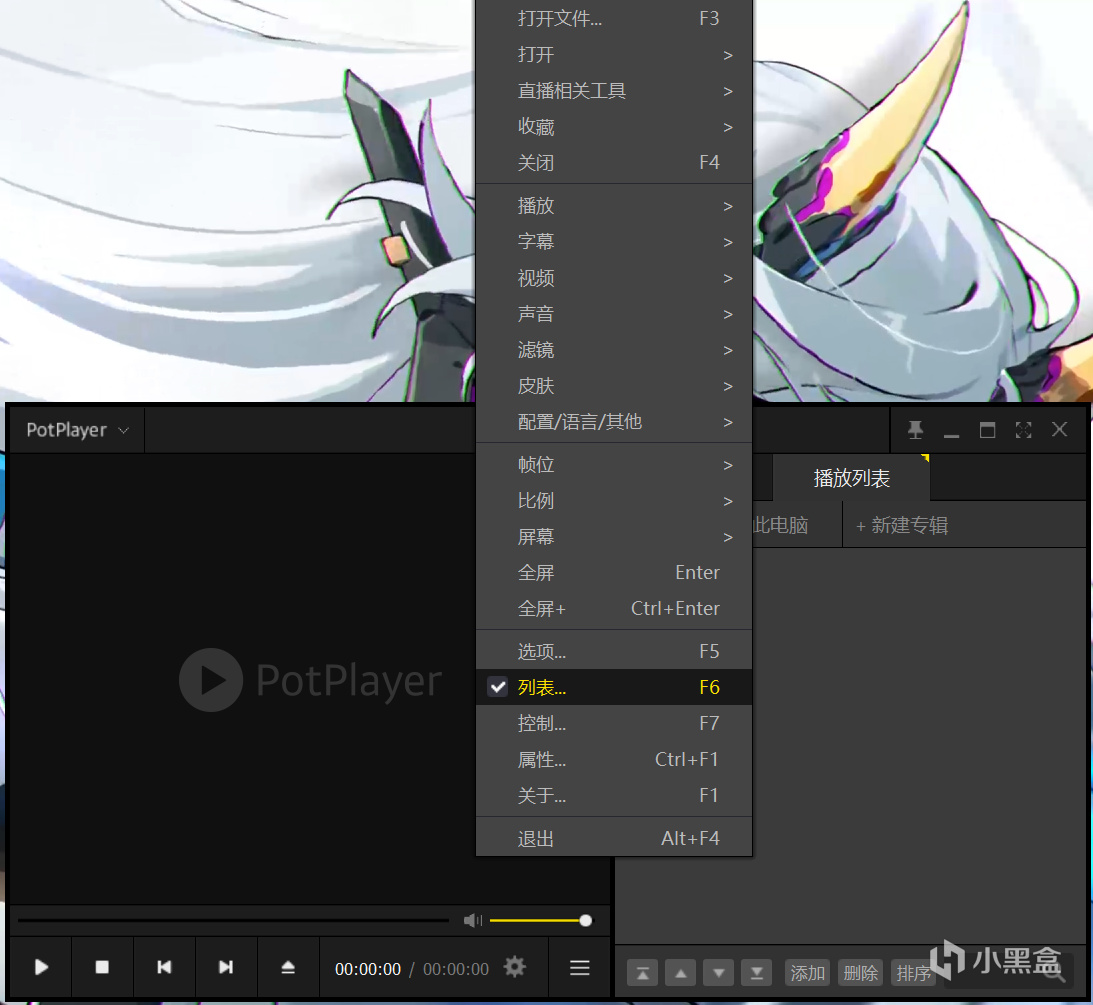This screenshot has height=1005, width=1093.
Task: Toggle fullscreen mode icon in title bar
Action: [1023, 430]
